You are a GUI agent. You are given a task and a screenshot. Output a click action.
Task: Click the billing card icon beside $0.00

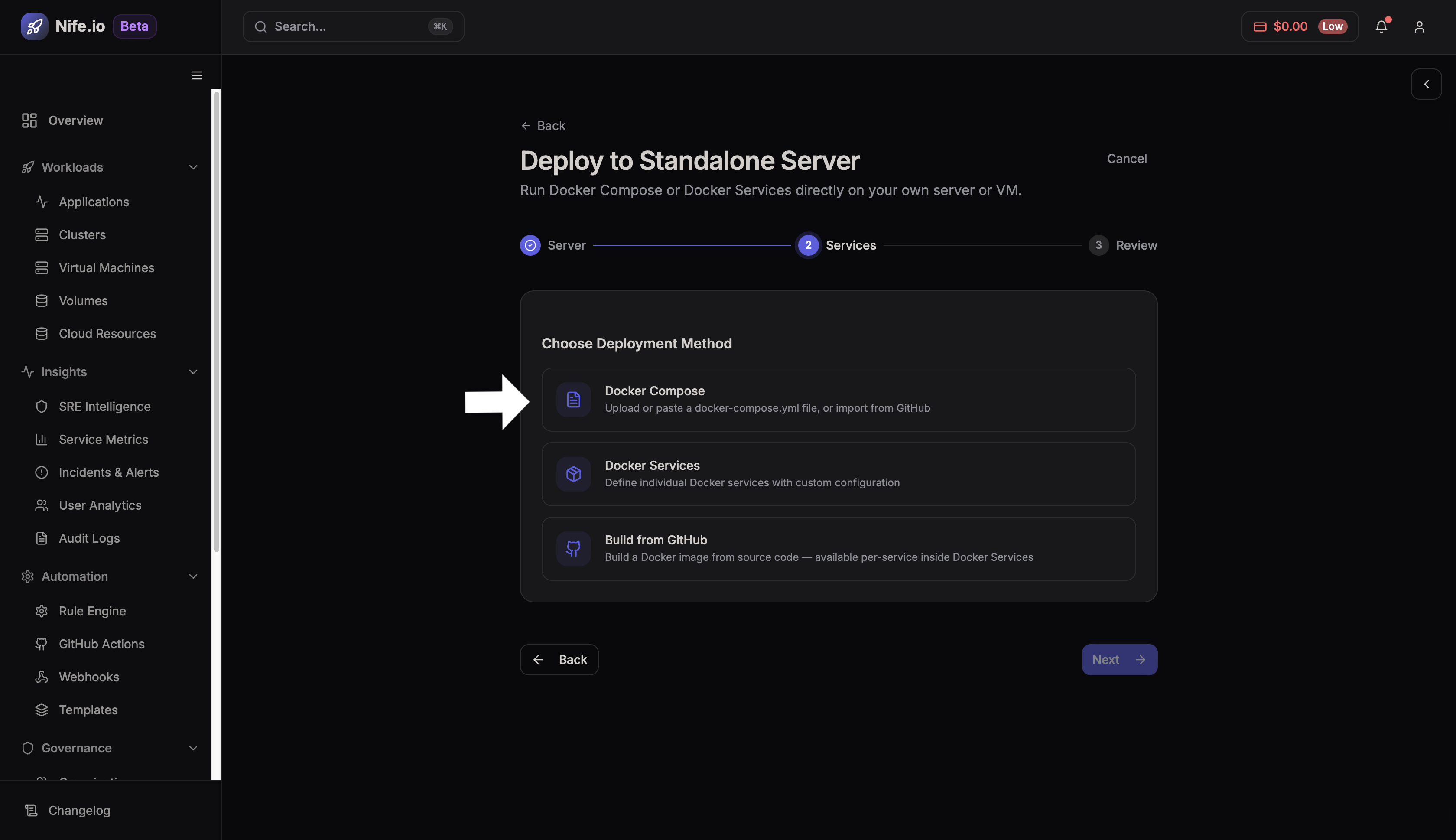(x=1261, y=26)
